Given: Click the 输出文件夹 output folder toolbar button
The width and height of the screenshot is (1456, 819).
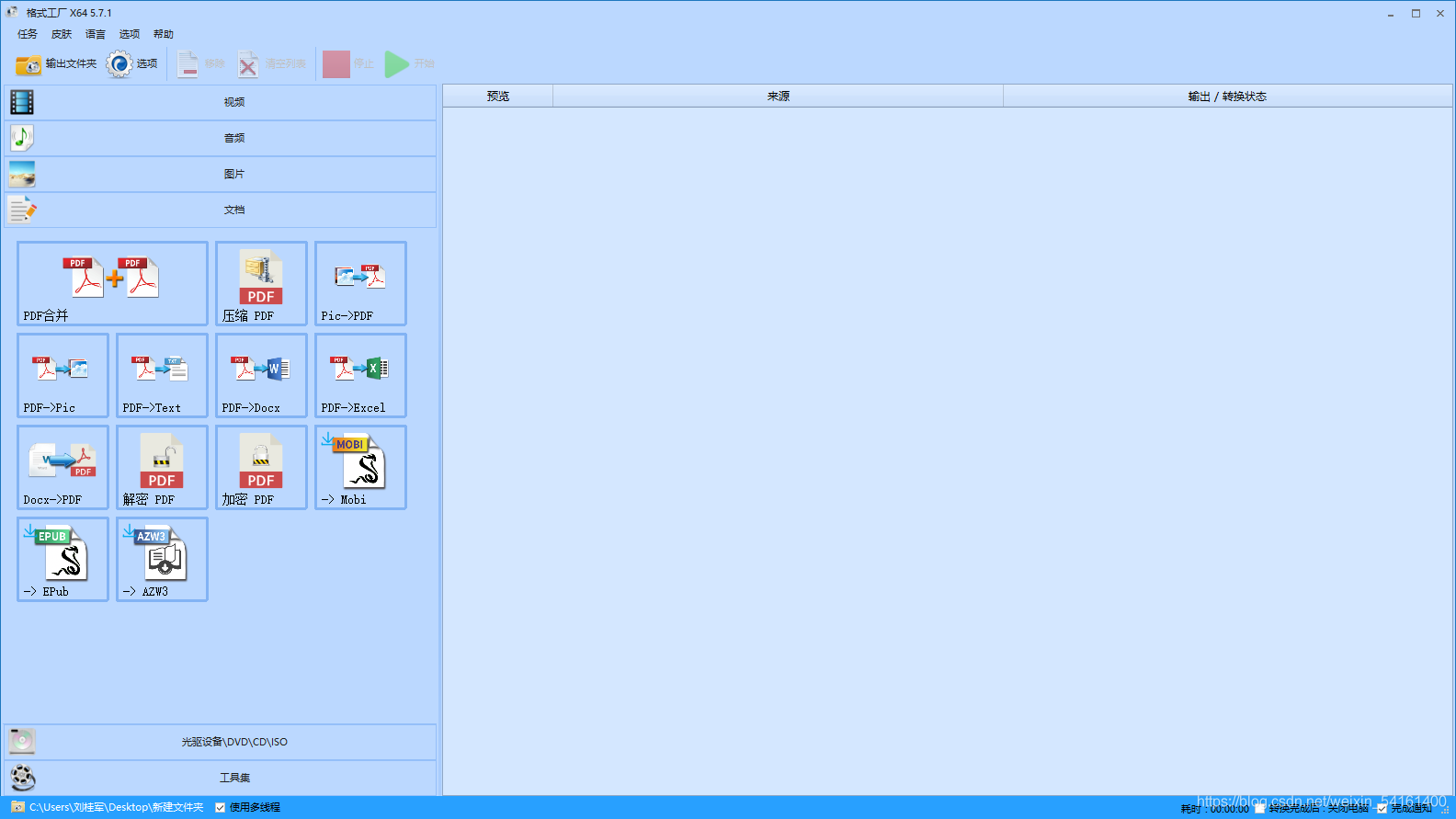Looking at the screenshot, I should [x=56, y=63].
